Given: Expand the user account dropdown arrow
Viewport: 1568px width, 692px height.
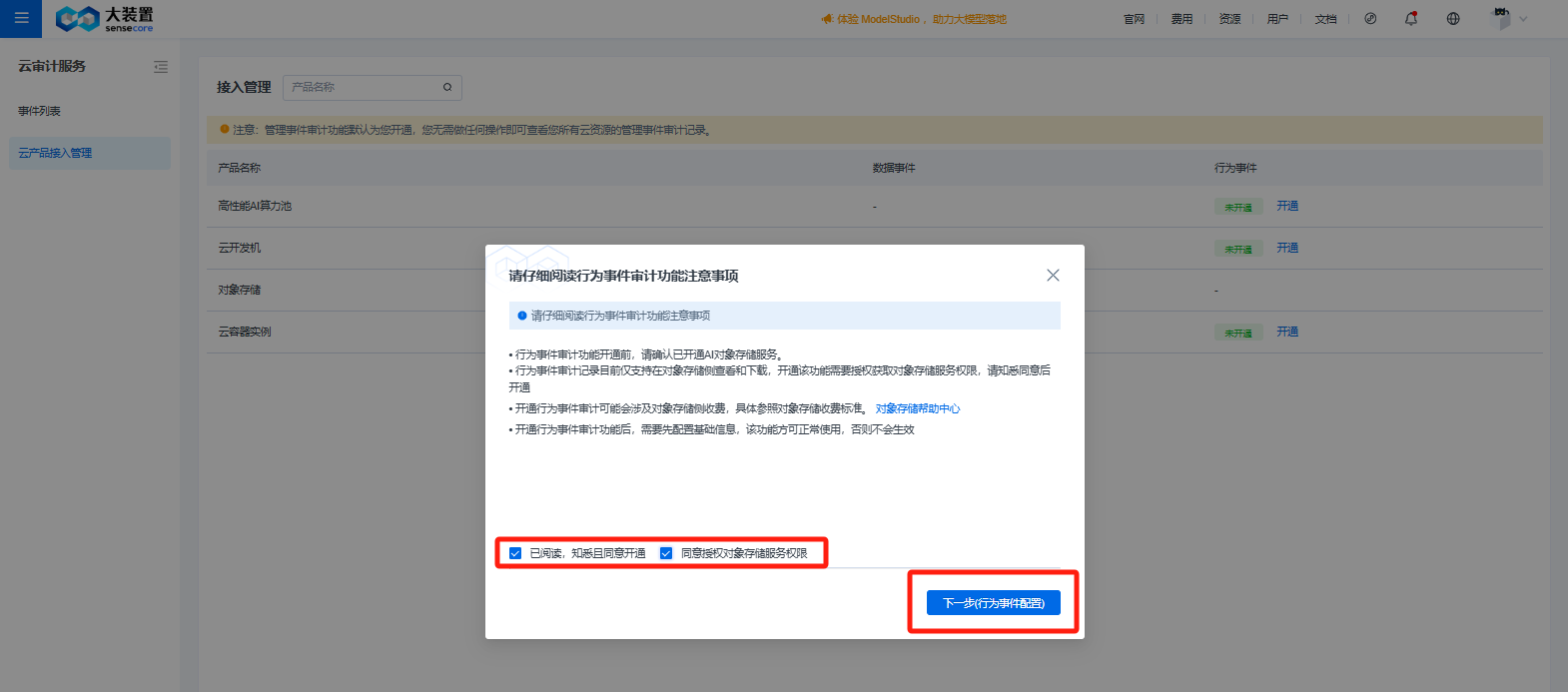Looking at the screenshot, I should click(x=1523, y=19).
